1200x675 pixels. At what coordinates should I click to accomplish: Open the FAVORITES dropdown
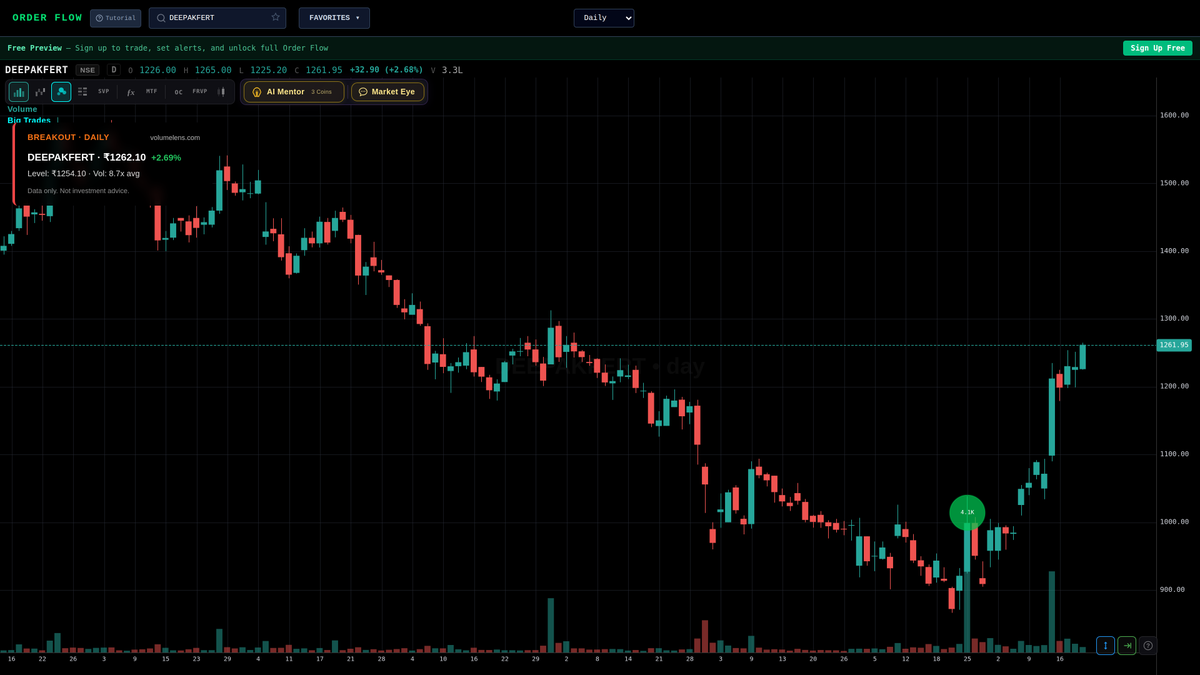(x=333, y=17)
